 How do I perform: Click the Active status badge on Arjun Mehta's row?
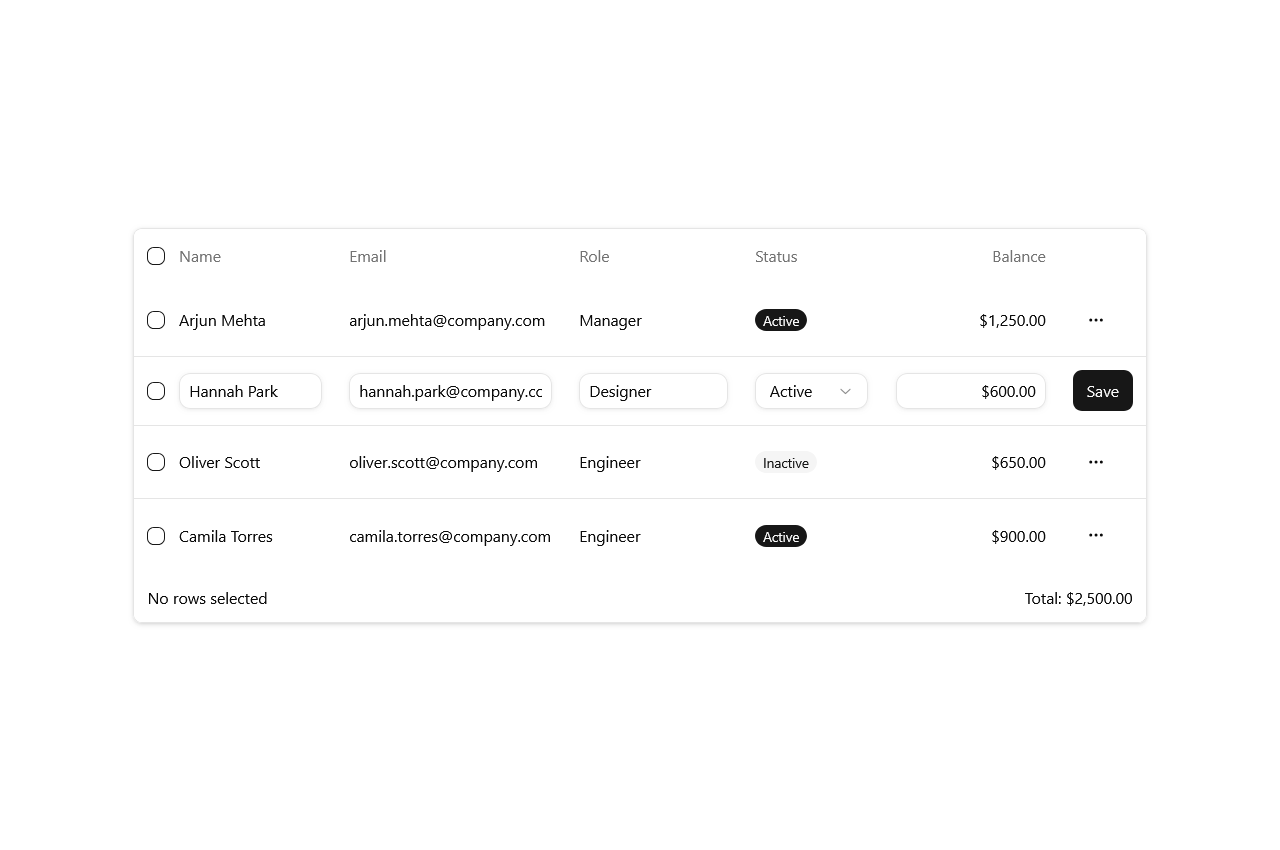tap(781, 320)
